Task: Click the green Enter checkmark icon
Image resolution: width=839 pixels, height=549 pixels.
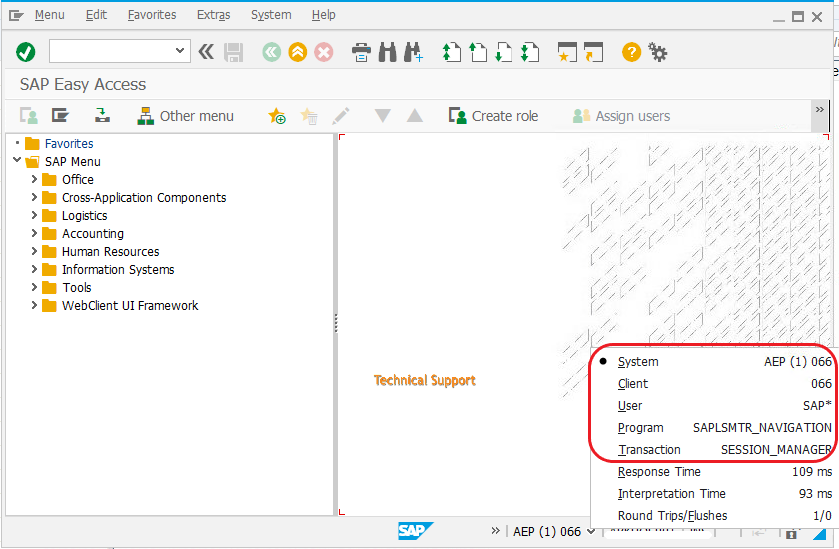Action: (x=26, y=52)
